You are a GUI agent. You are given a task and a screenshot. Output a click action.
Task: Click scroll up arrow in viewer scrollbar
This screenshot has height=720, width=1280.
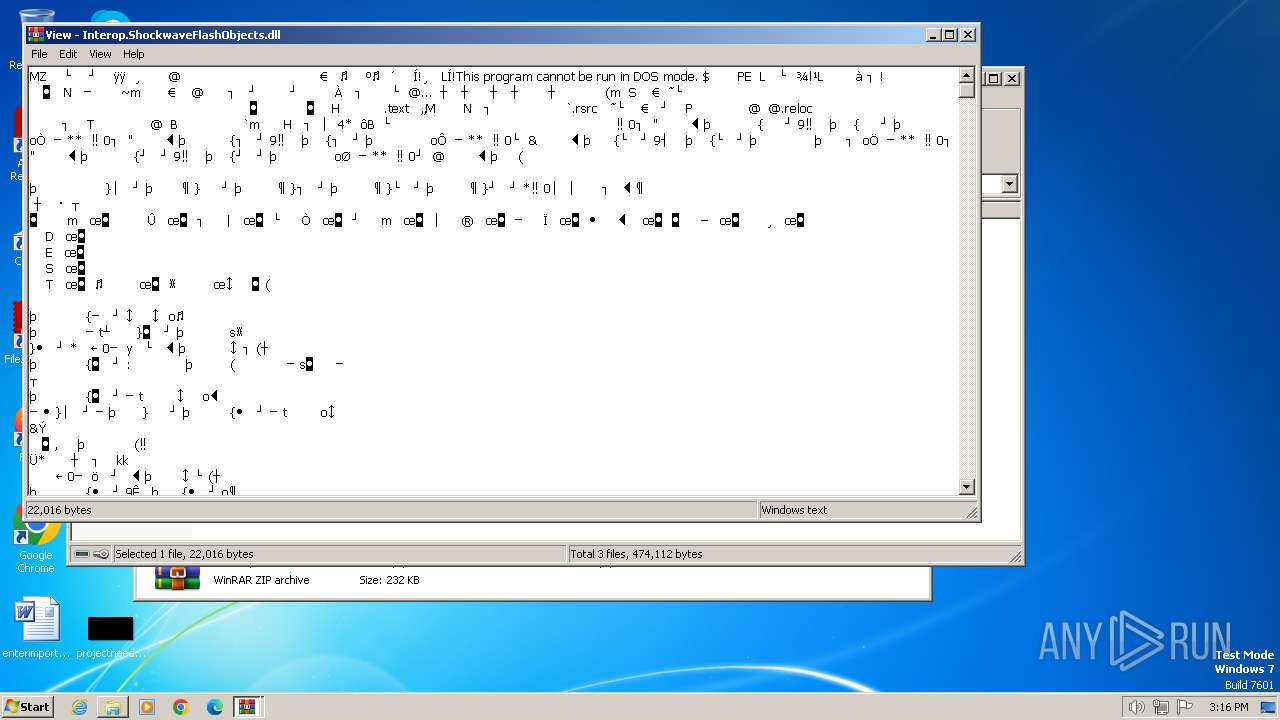[x=967, y=75]
